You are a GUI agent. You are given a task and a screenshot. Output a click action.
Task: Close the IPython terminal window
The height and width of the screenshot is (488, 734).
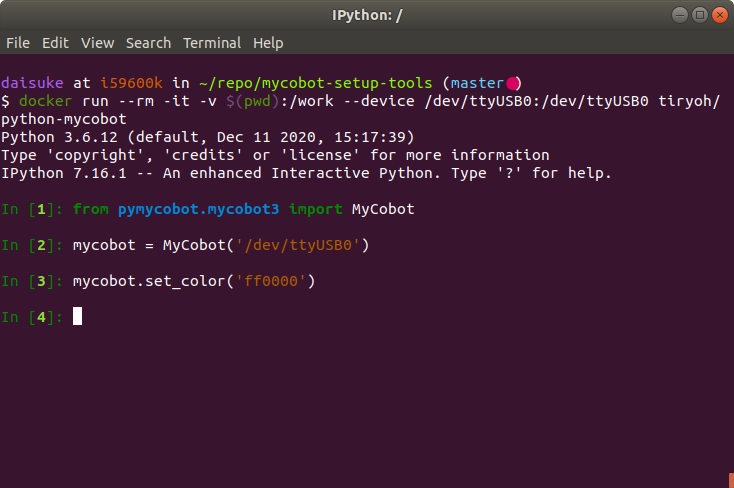(720, 15)
